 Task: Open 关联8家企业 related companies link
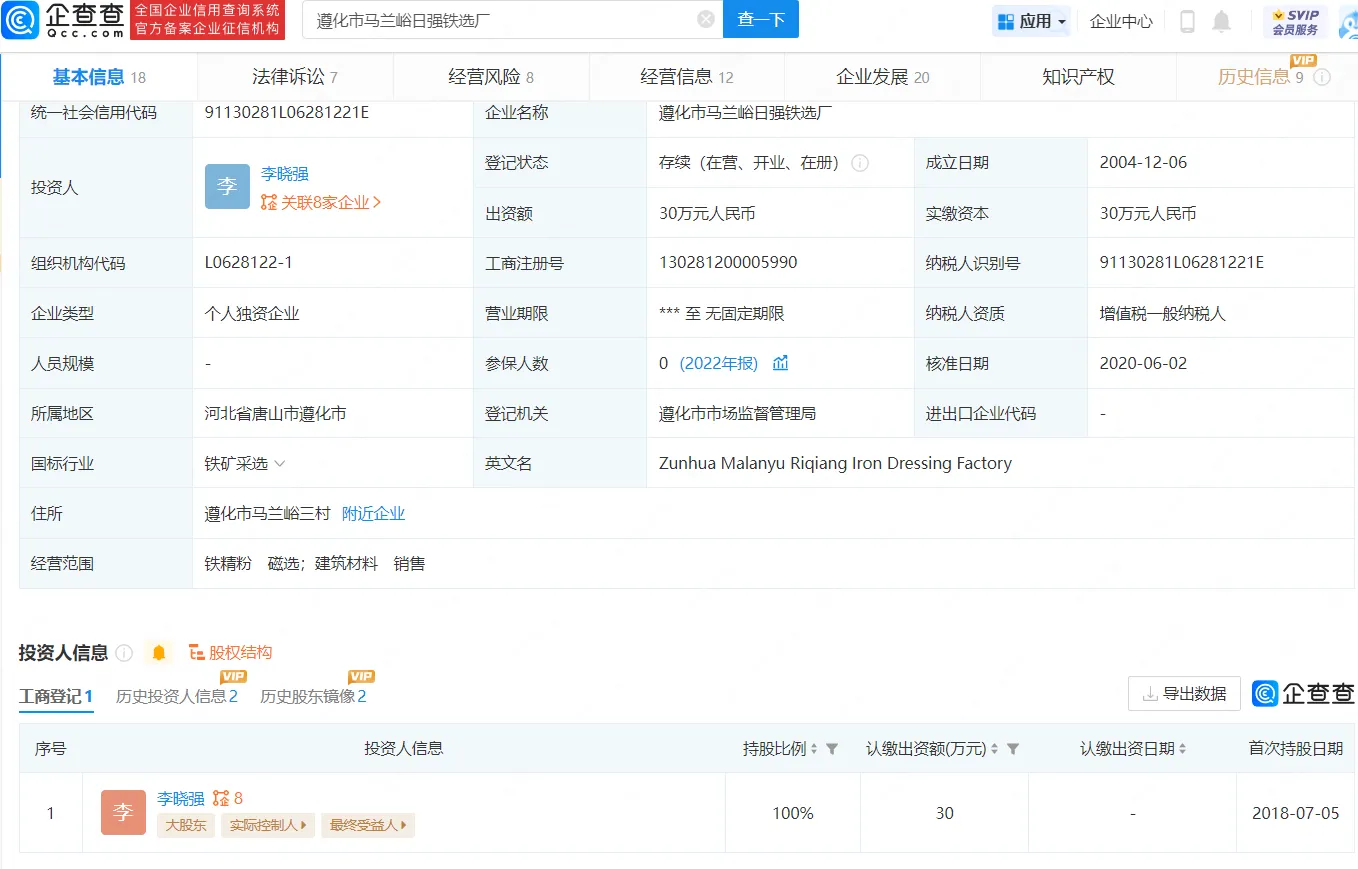coord(322,202)
